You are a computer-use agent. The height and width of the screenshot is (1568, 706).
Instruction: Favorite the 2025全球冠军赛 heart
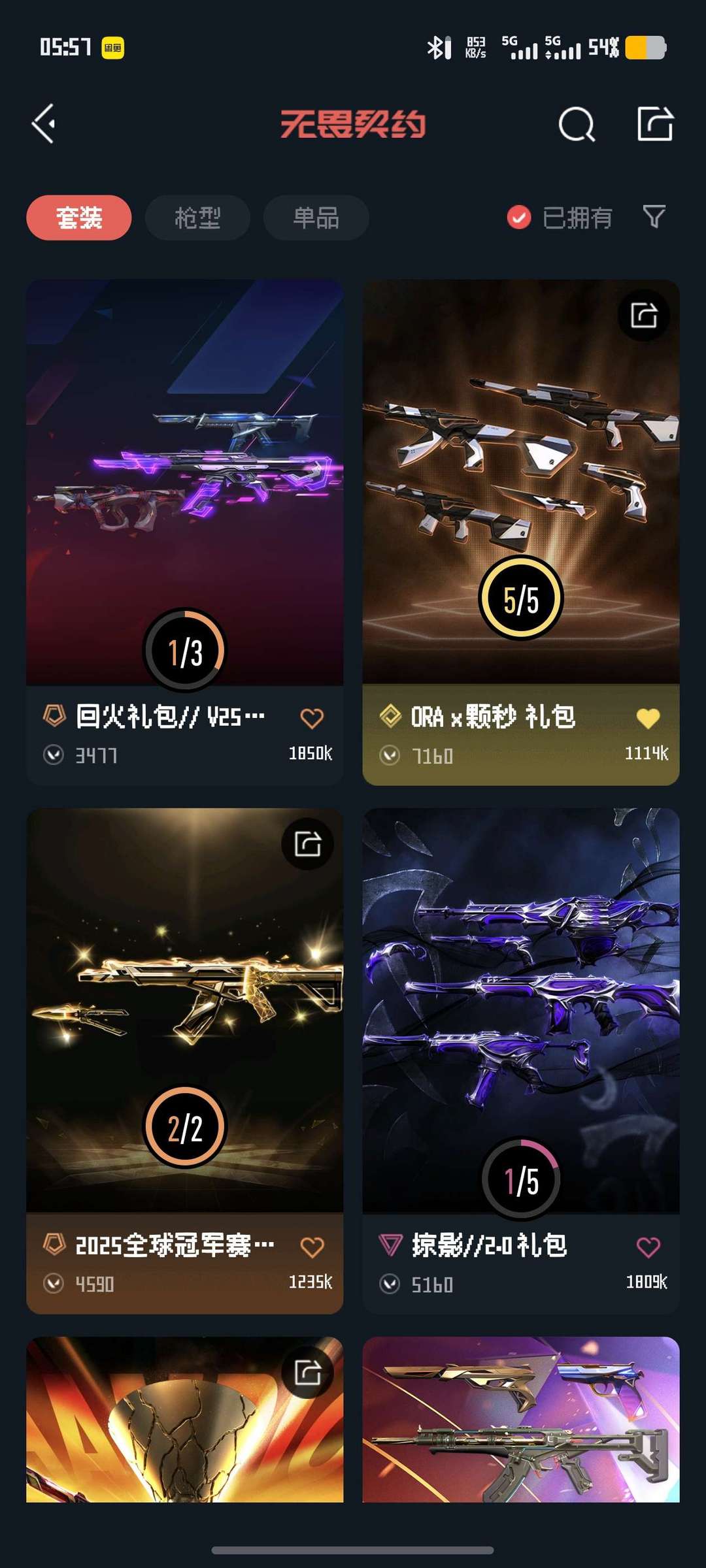(x=312, y=1247)
